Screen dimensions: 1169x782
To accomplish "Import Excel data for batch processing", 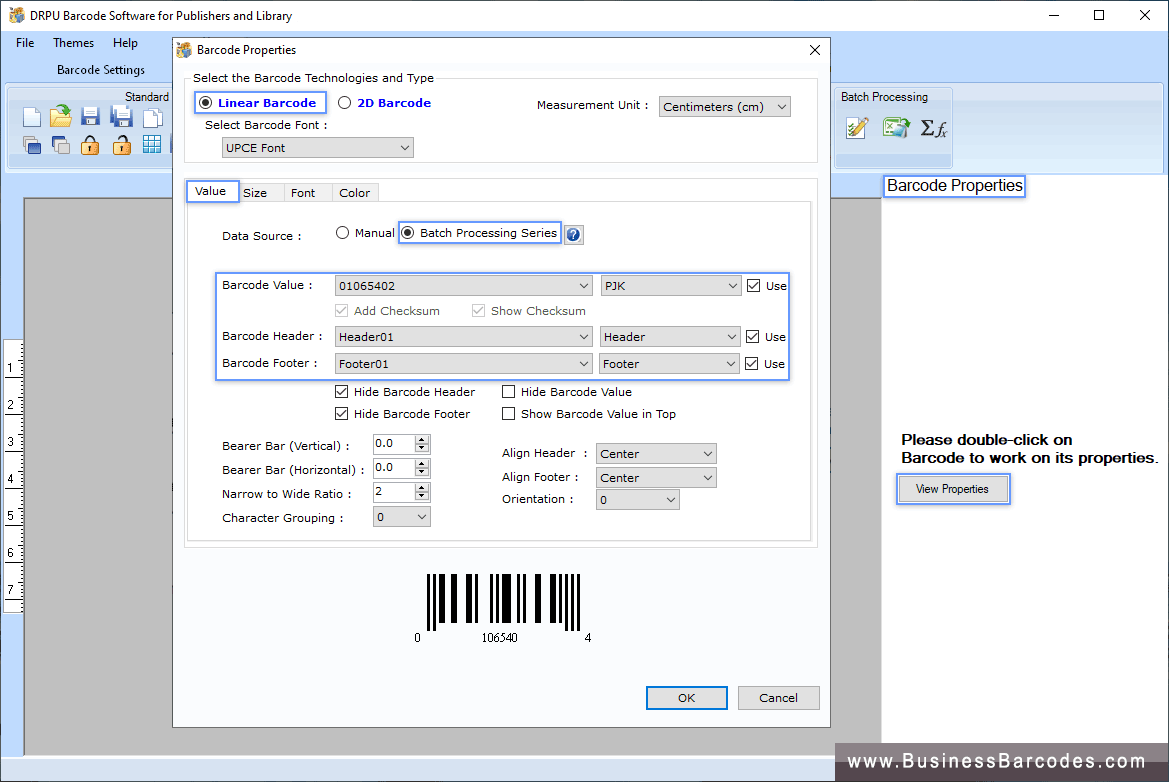I will coord(895,128).
